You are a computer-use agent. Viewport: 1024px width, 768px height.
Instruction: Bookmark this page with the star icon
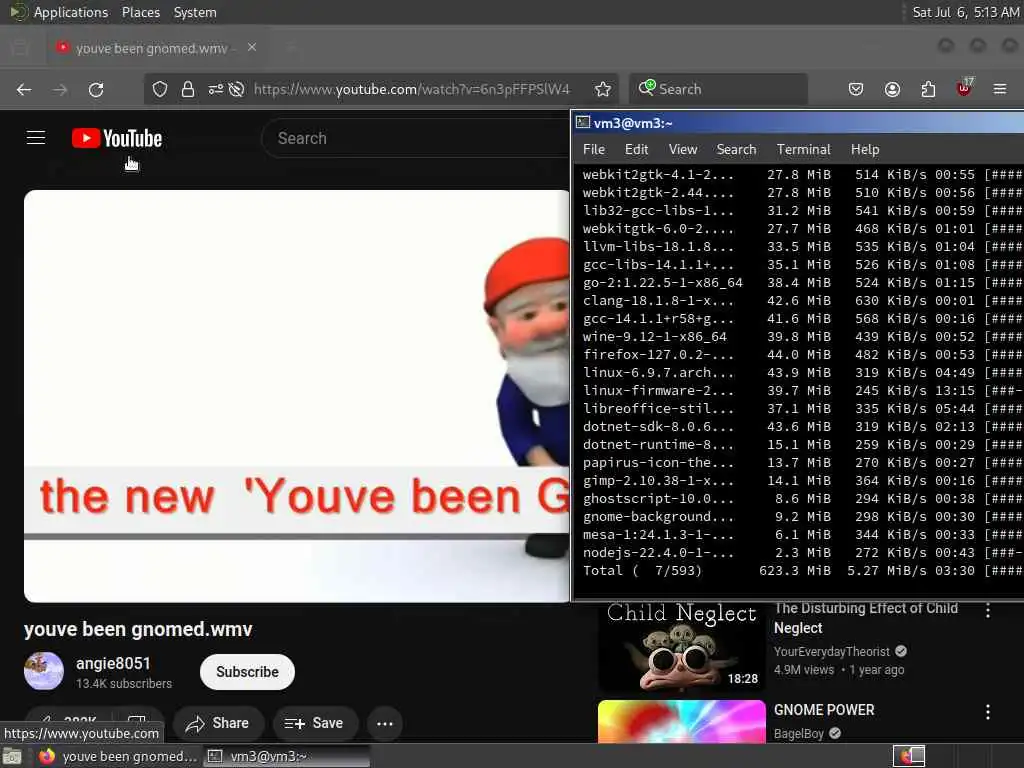pos(603,89)
